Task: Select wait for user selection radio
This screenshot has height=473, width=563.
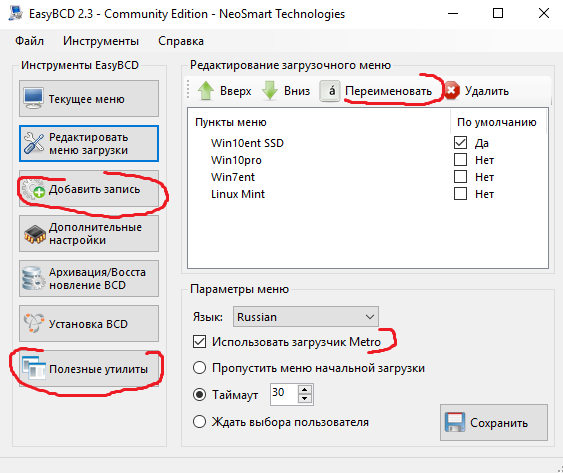Action: pos(199,422)
